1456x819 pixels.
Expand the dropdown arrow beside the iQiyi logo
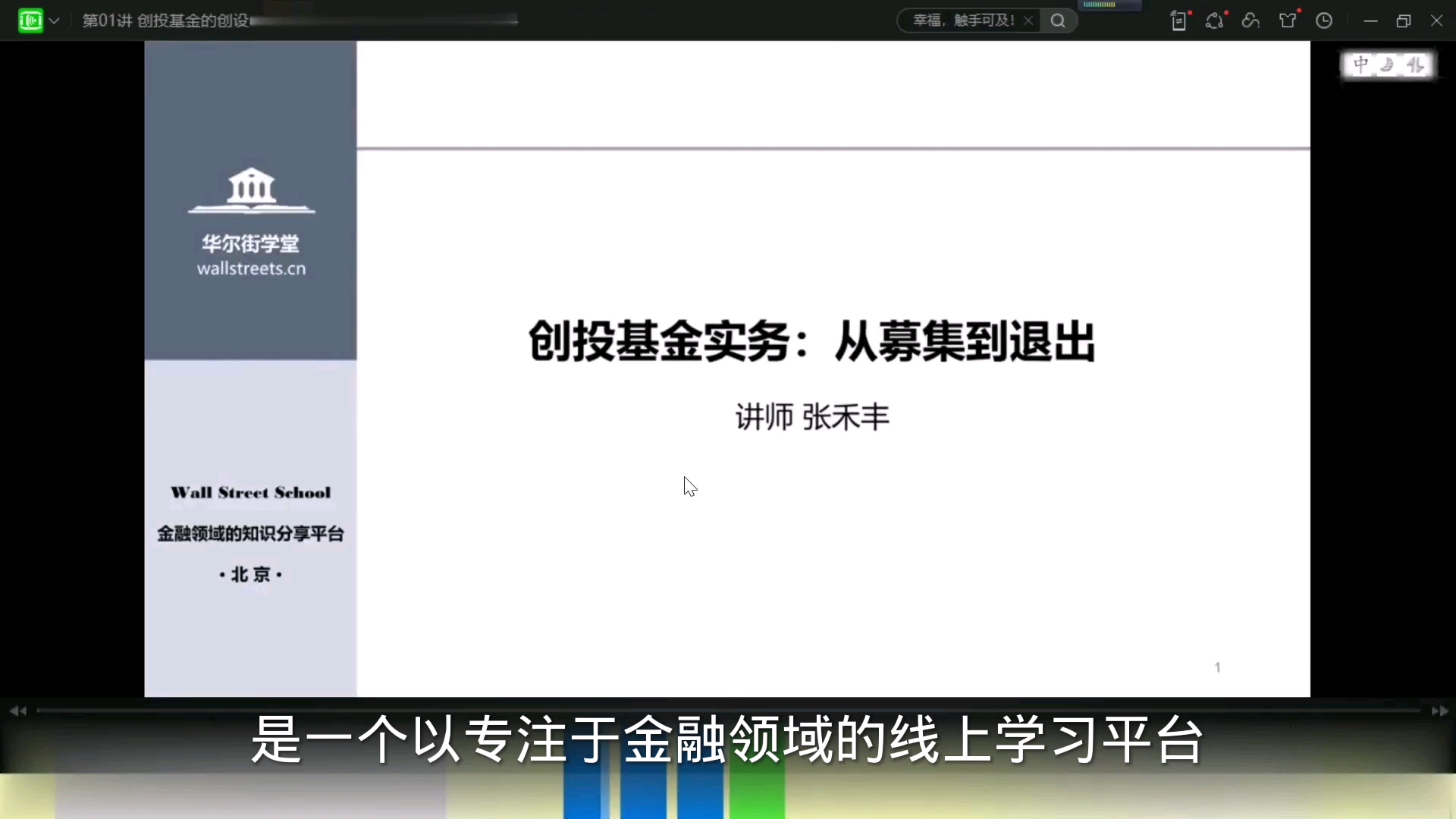point(54,21)
